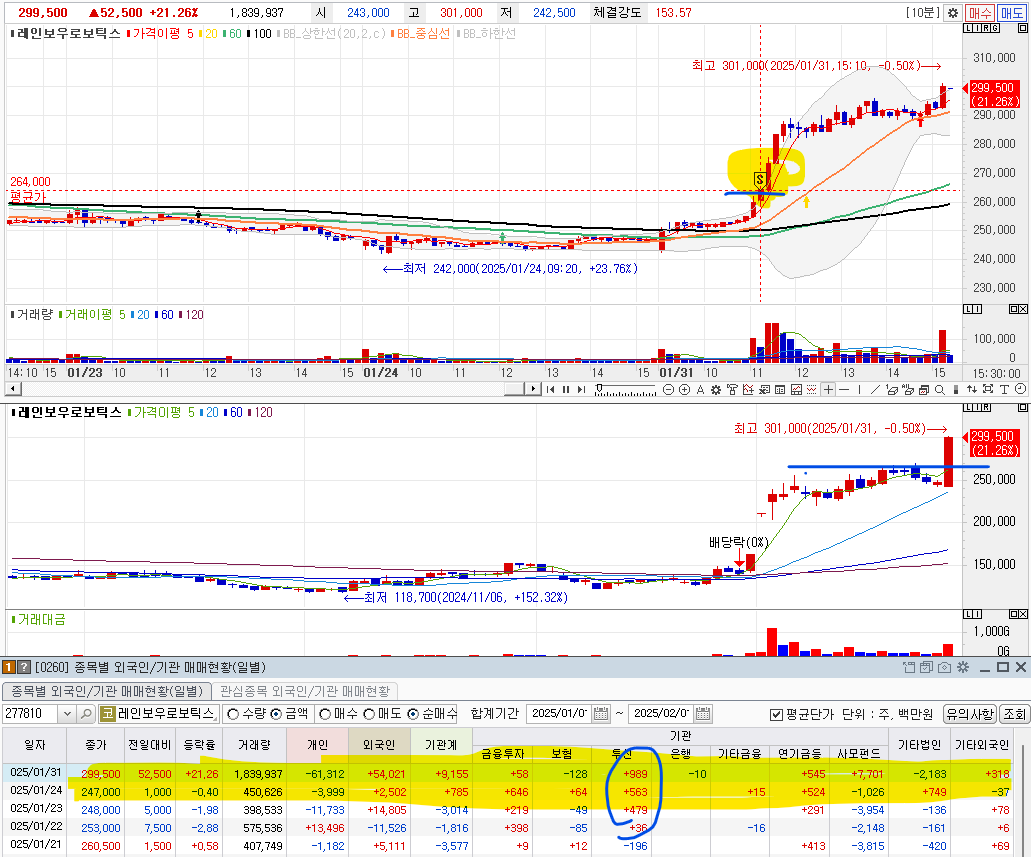Select the diagonal trend line tool
1031x857 pixels.
click(875, 389)
